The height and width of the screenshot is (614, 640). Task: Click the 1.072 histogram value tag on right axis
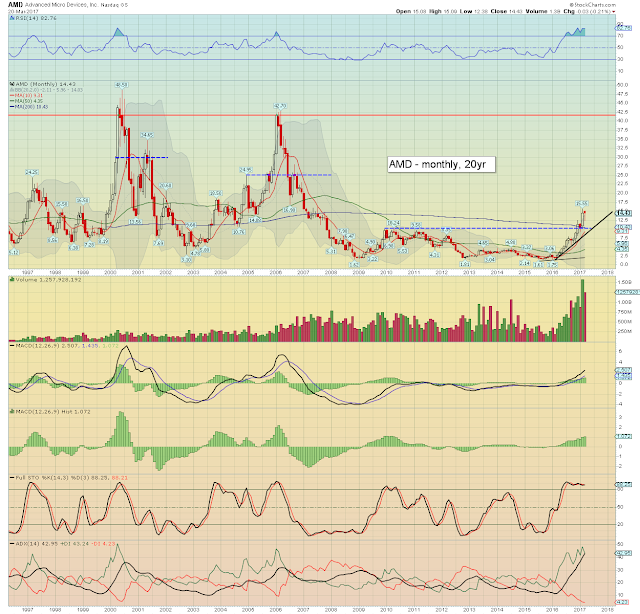coord(624,436)
